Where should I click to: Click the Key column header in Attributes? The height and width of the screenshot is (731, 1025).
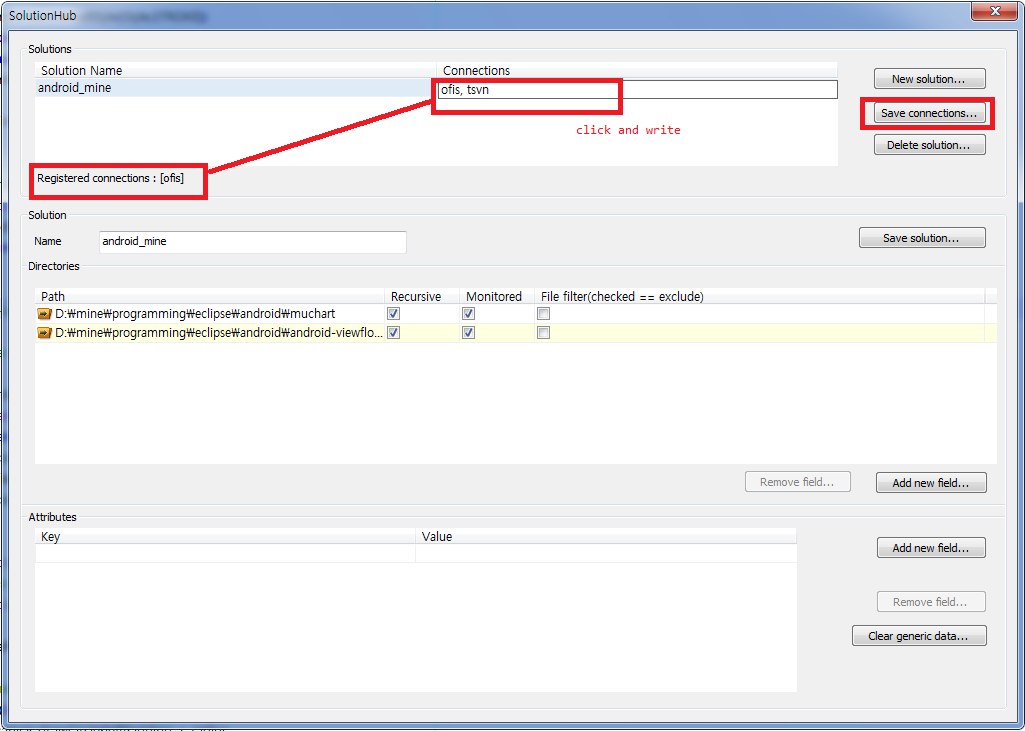(225, 536)
